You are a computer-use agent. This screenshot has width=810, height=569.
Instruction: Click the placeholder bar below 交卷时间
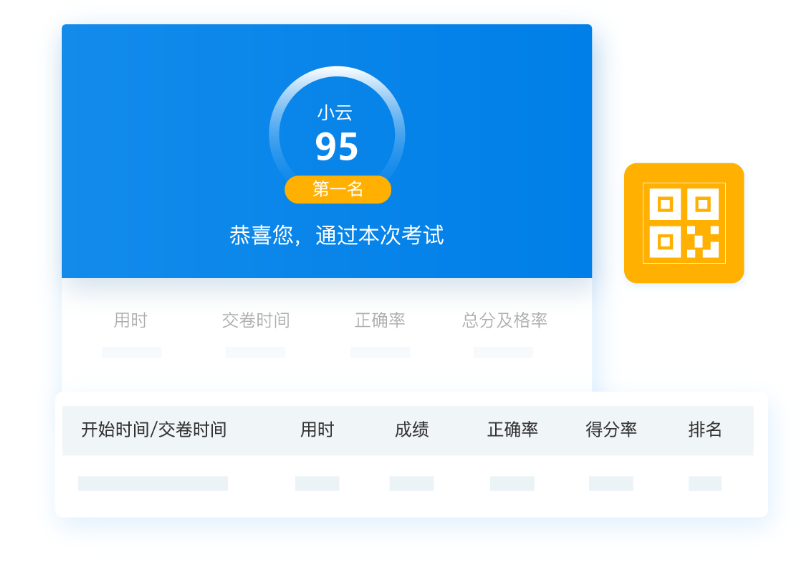tap(255, 352)
